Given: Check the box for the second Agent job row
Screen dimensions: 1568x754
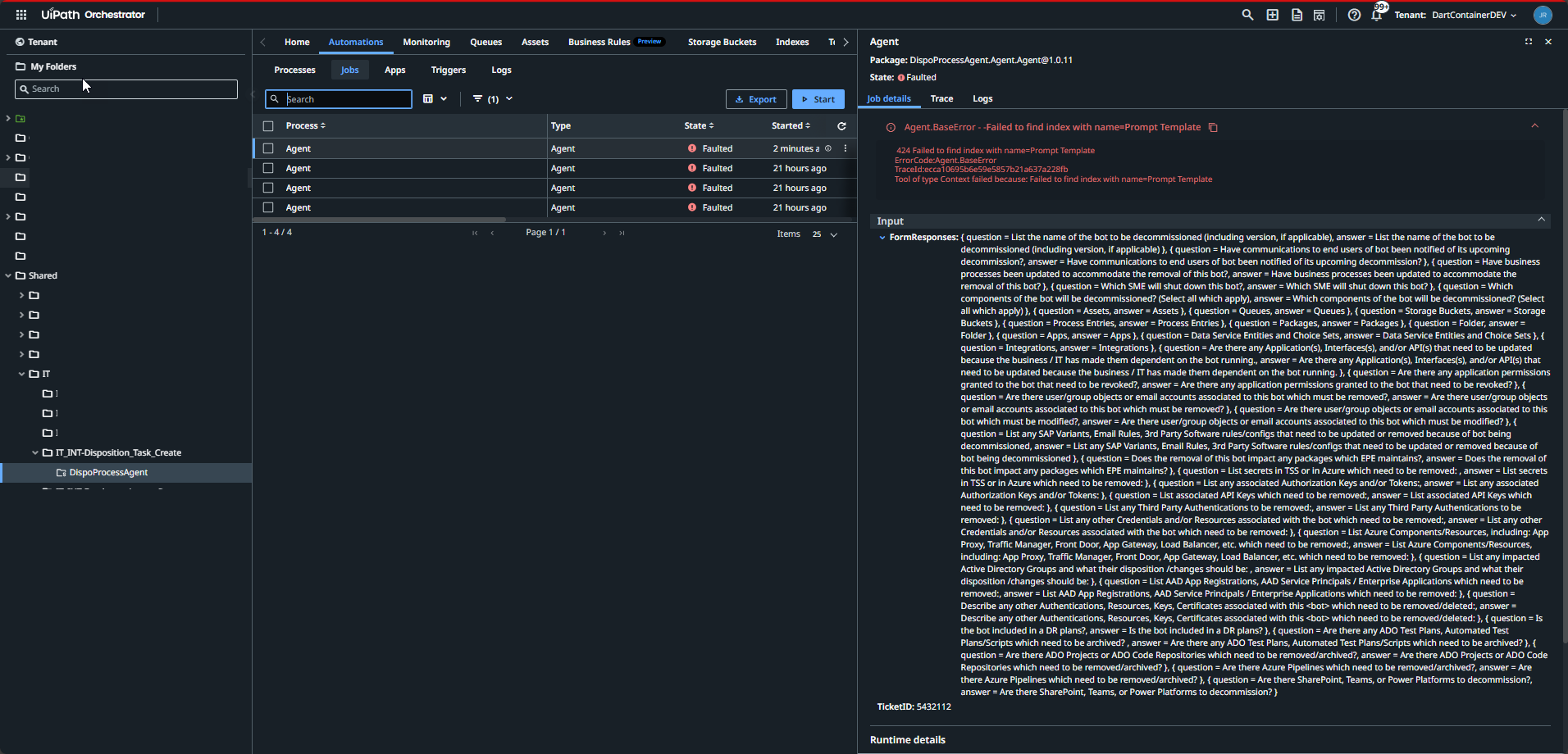Looking at the screenshot, I should 268,168.
